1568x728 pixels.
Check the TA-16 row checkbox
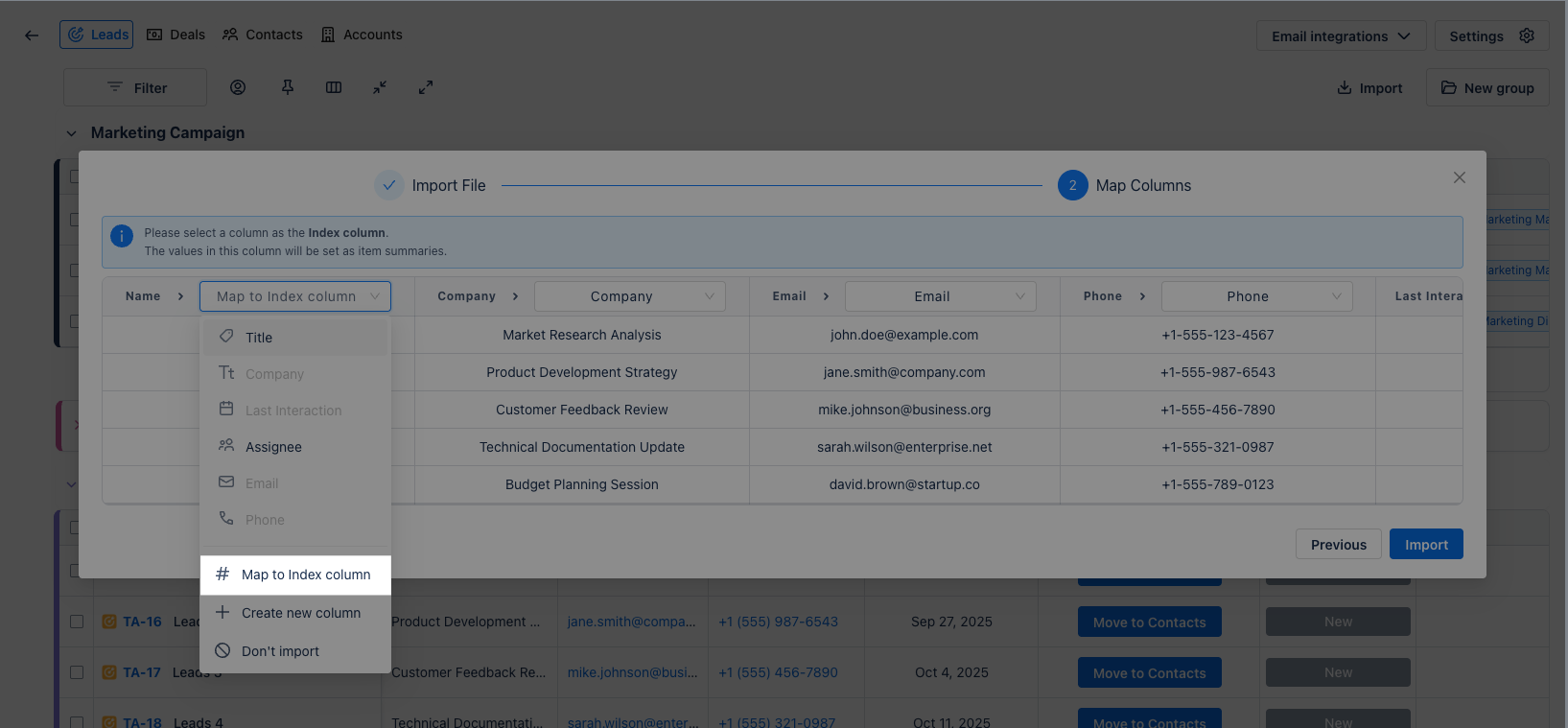(77, 622)
